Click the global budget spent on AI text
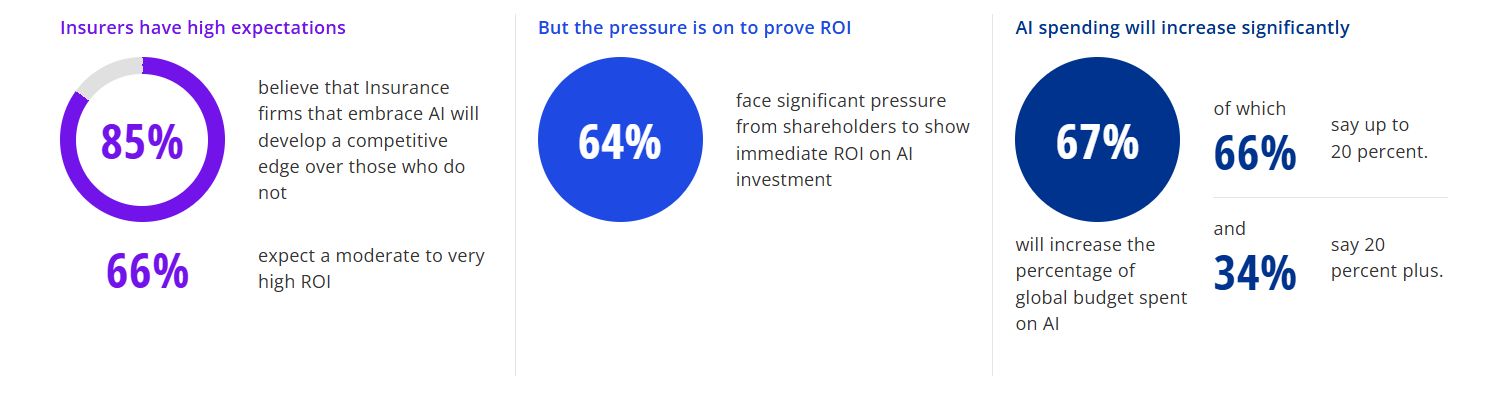This screenshot has width=1506, height=403. [x=1100, y=284]
